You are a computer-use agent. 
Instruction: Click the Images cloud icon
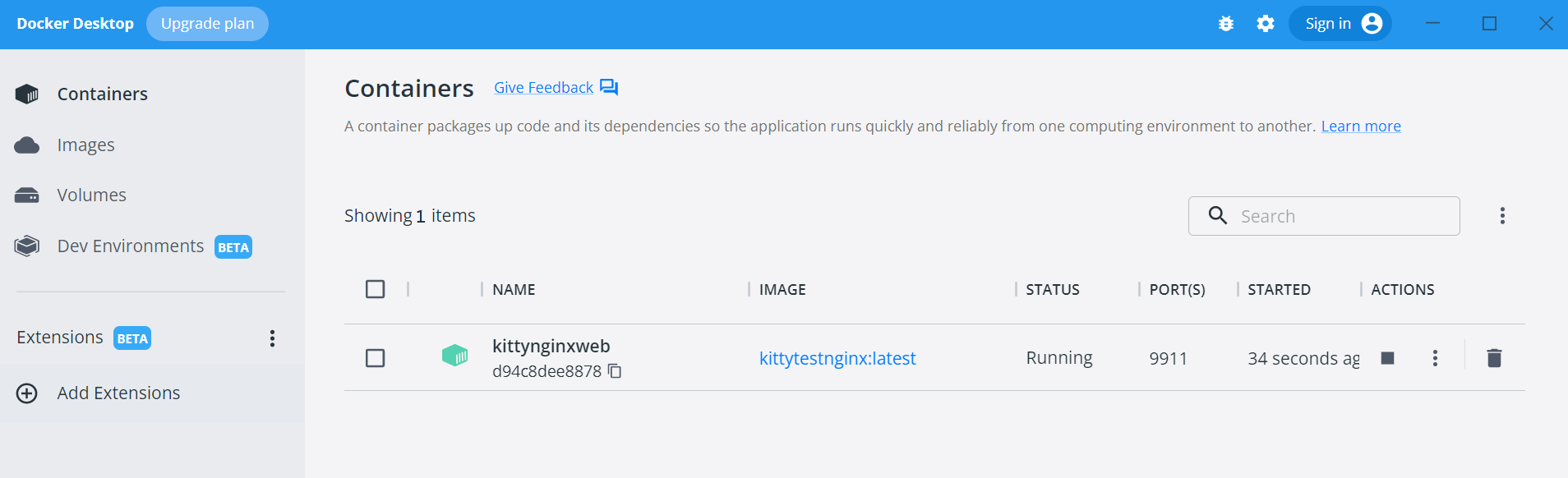[27, 145]
